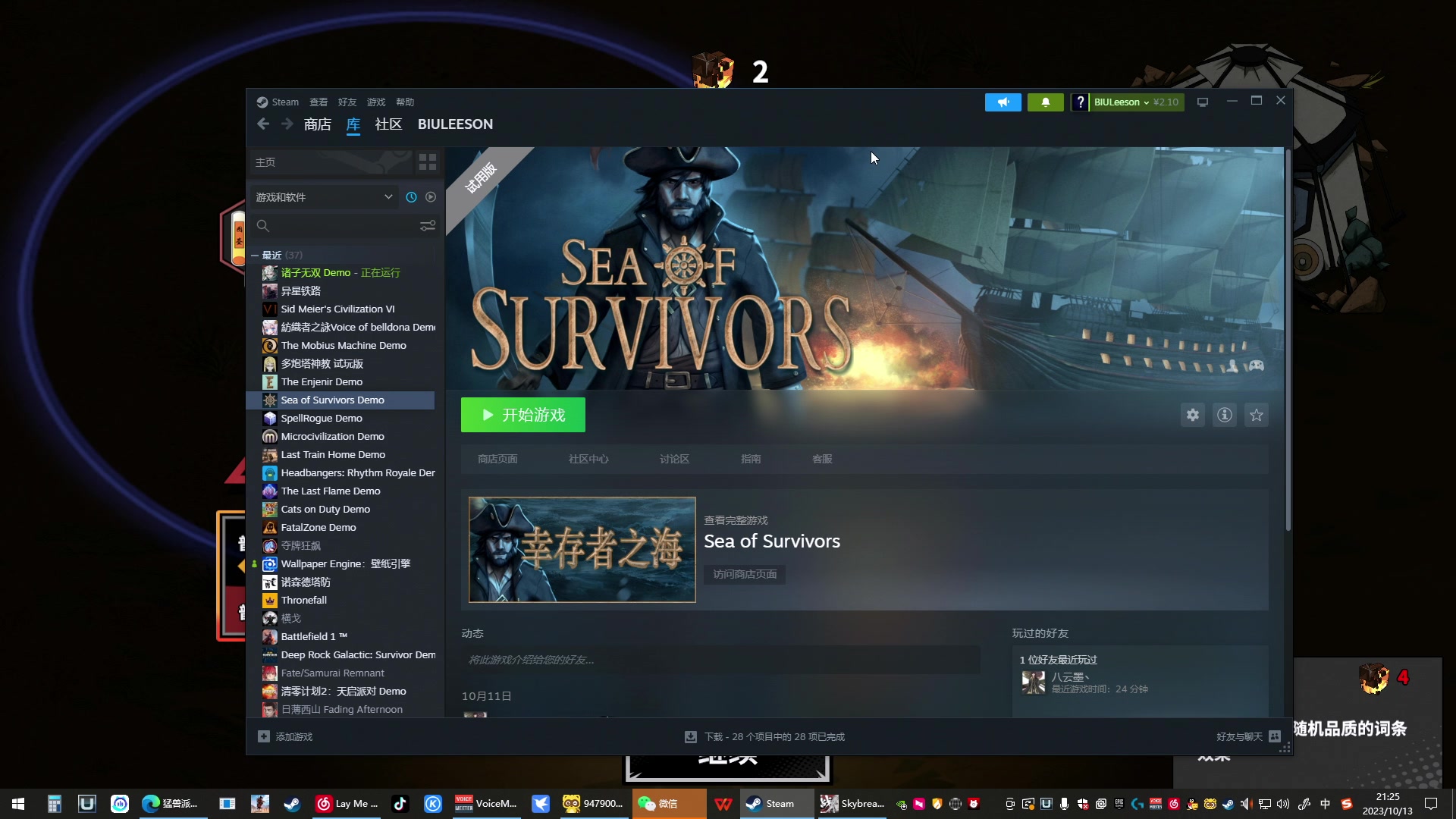Open the BIULEESON profile tab
1456x819 pixels.
455,124
